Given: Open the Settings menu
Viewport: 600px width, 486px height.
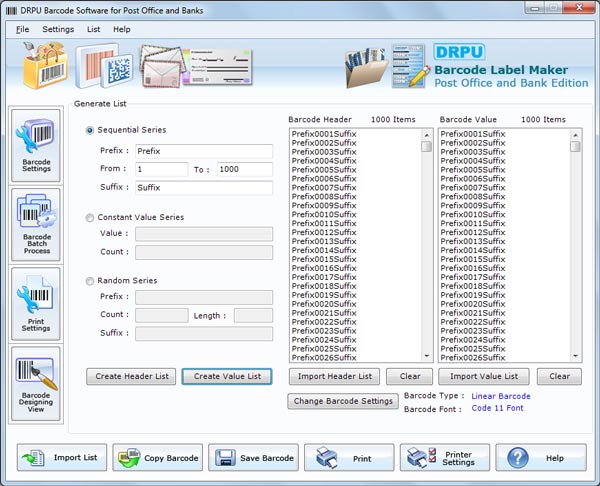Looking at the screenshot, I should pyautogui.click(x=58, y=29).
